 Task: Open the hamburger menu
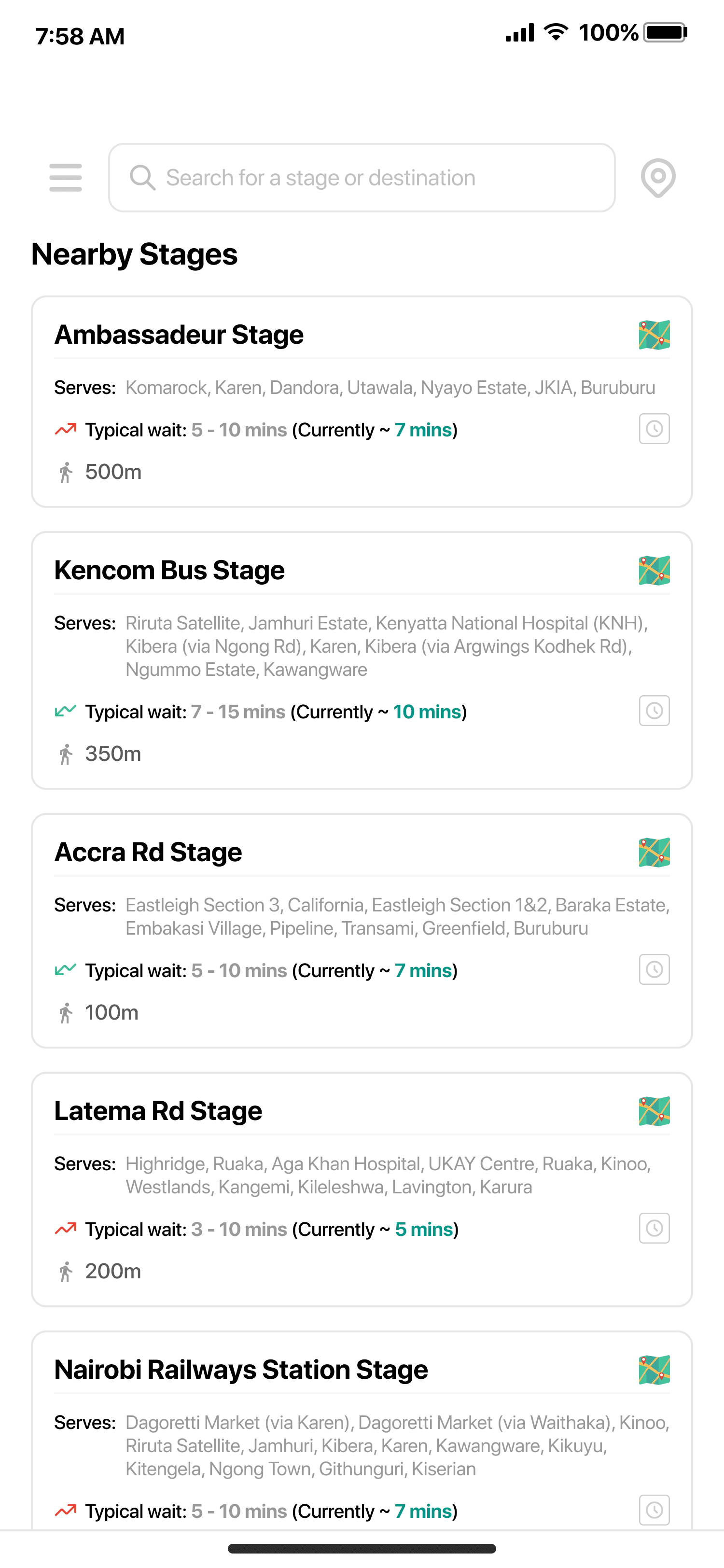coord(66,178)
